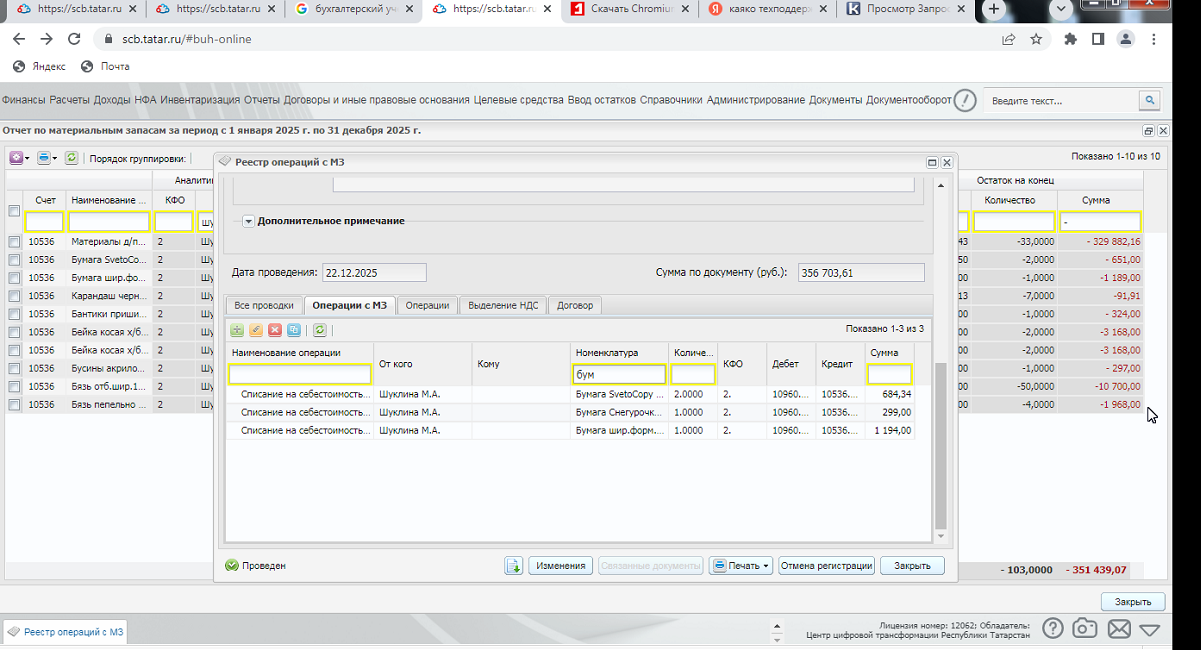1201x650 pixels.
Task: Open Яндекс bookmark
Action: point(39,66)
